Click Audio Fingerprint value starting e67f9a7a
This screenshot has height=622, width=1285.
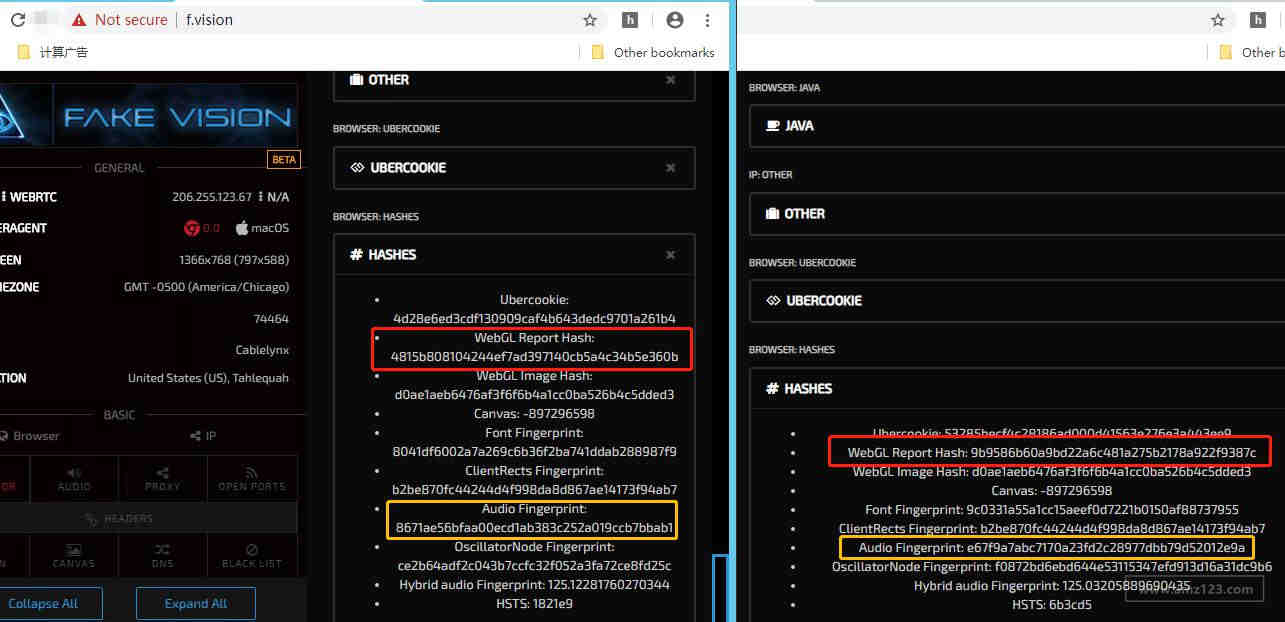tap(1105, 548)
